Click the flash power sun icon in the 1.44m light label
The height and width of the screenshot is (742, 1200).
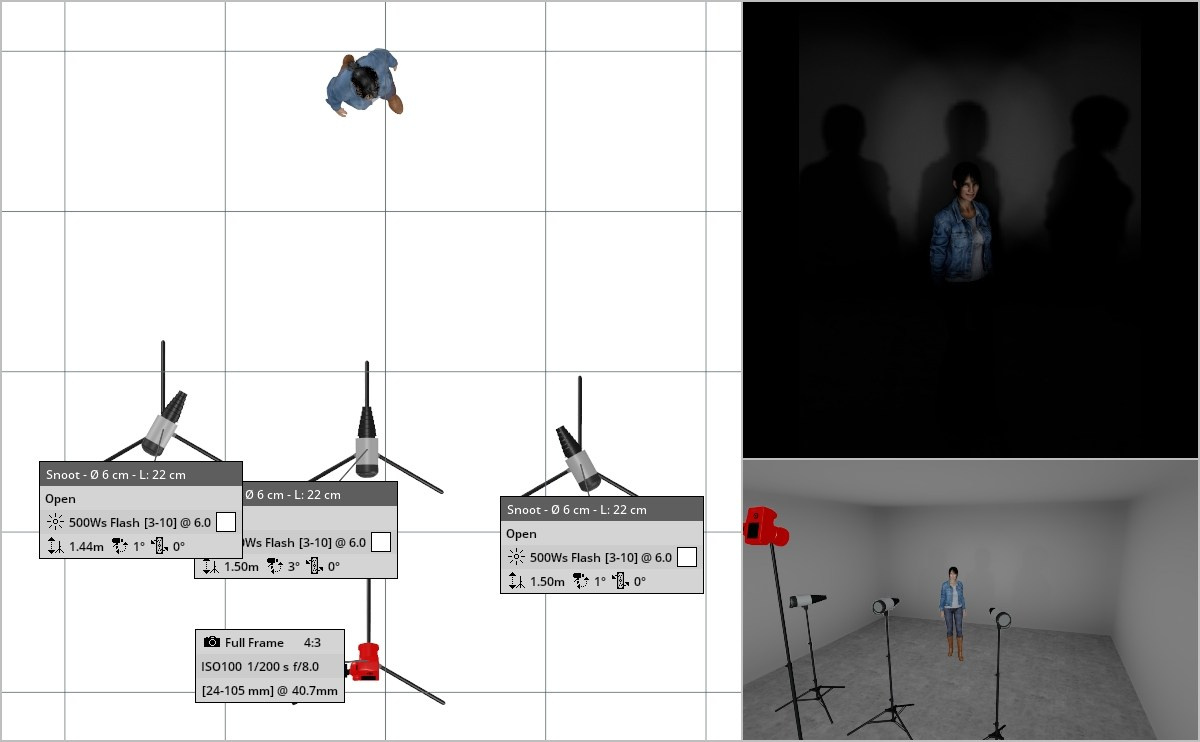tap(55, 522)
